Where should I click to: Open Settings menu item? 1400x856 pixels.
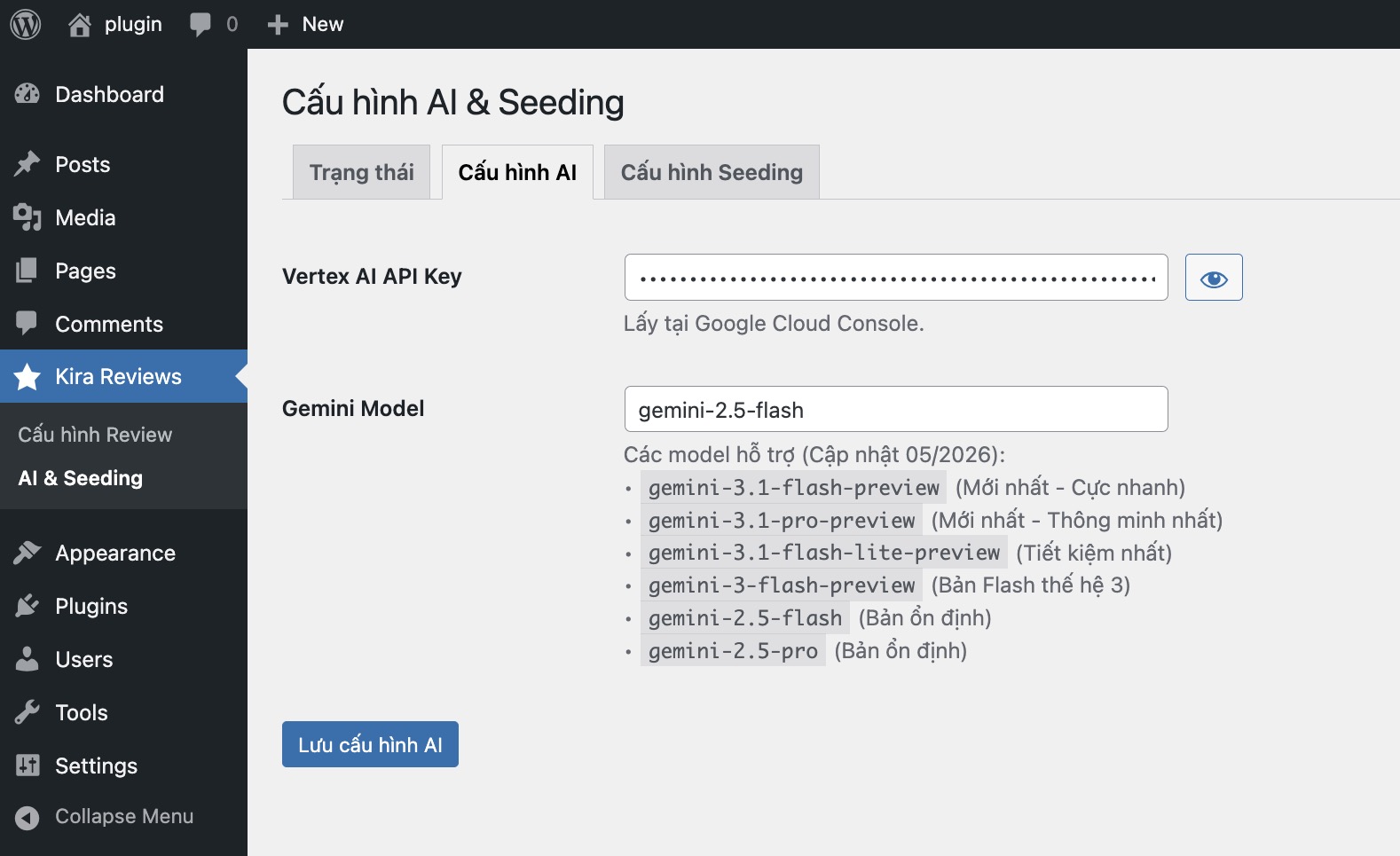(x=123, y=766)
